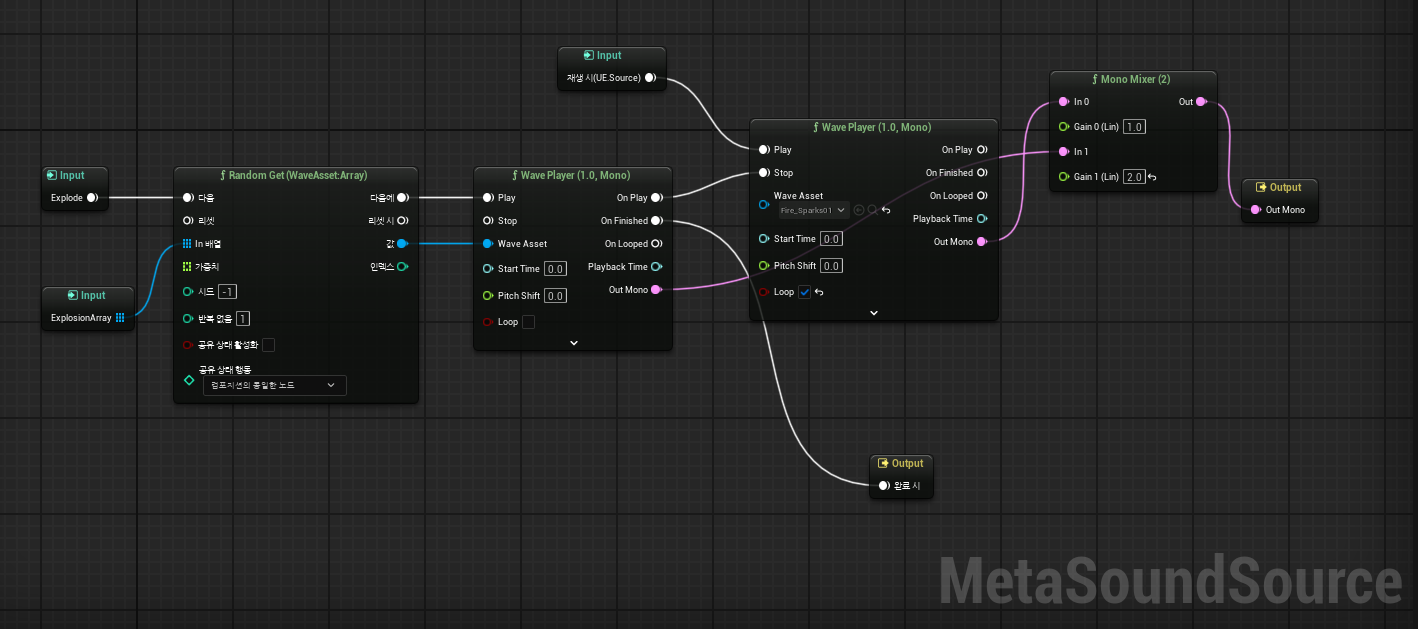Click the Out pin on Mono Mixer
1418x629 pixels.
click(x=1201, y=102)
